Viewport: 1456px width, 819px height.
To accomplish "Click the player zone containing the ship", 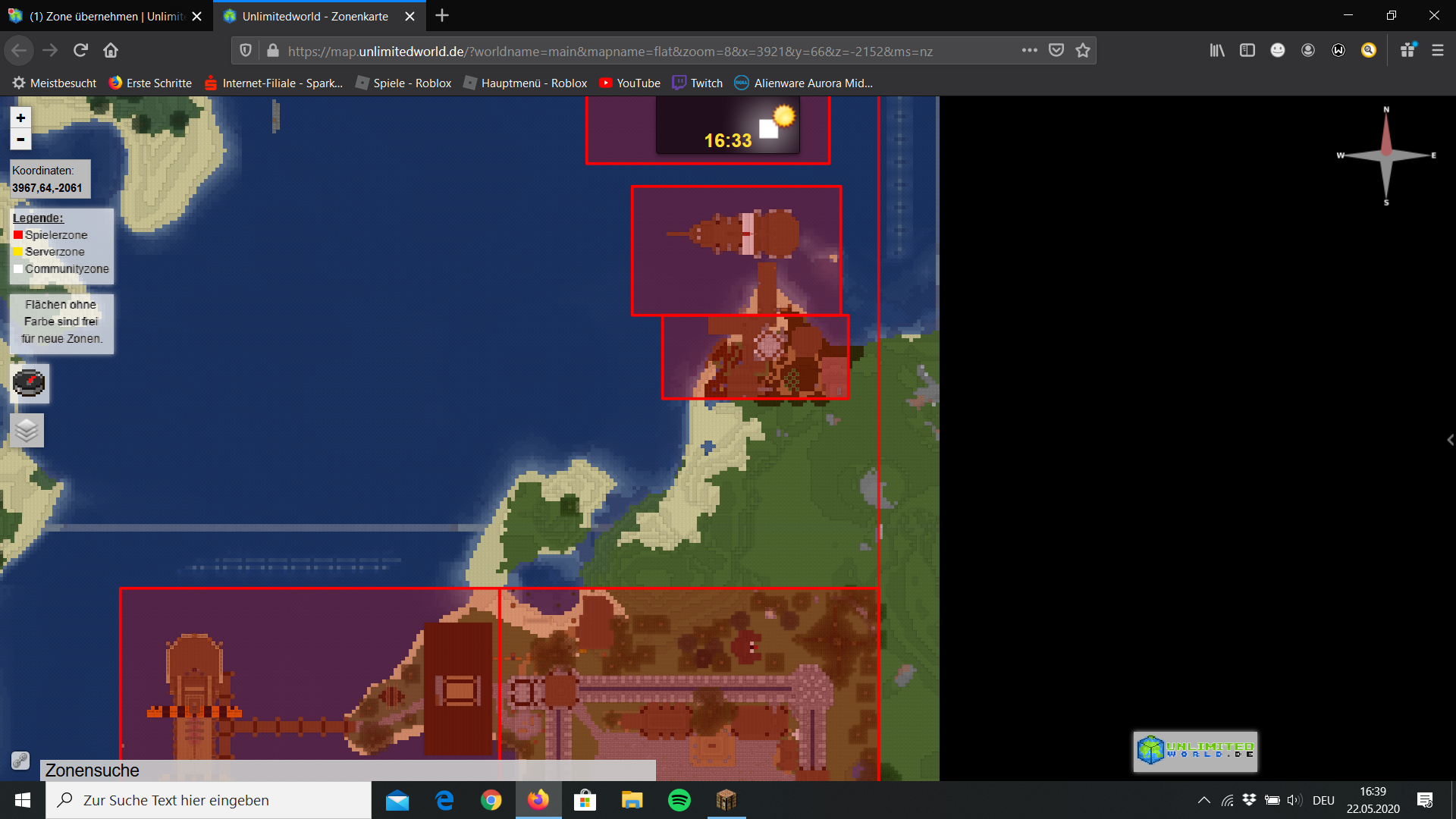I will [736, 250].
